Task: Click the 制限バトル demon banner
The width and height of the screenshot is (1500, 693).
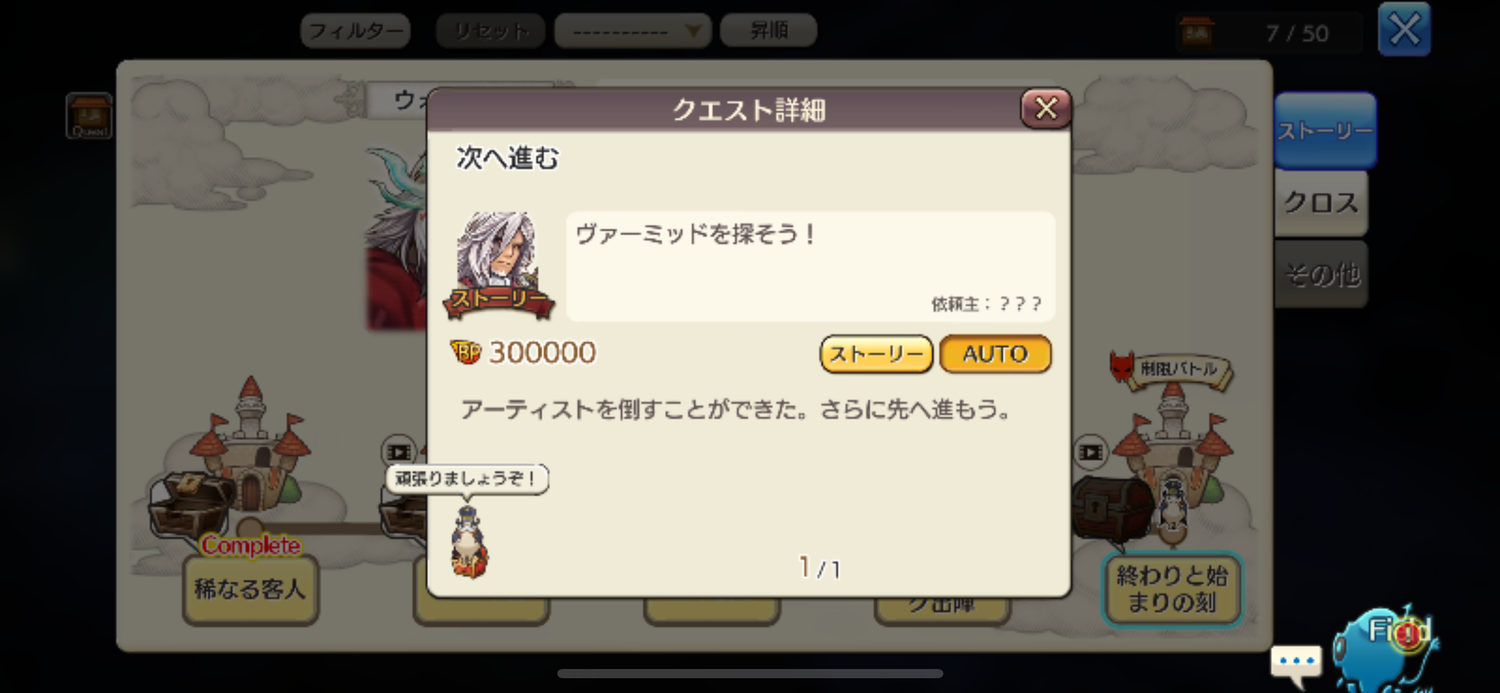Action: [x=1171, y=370]
